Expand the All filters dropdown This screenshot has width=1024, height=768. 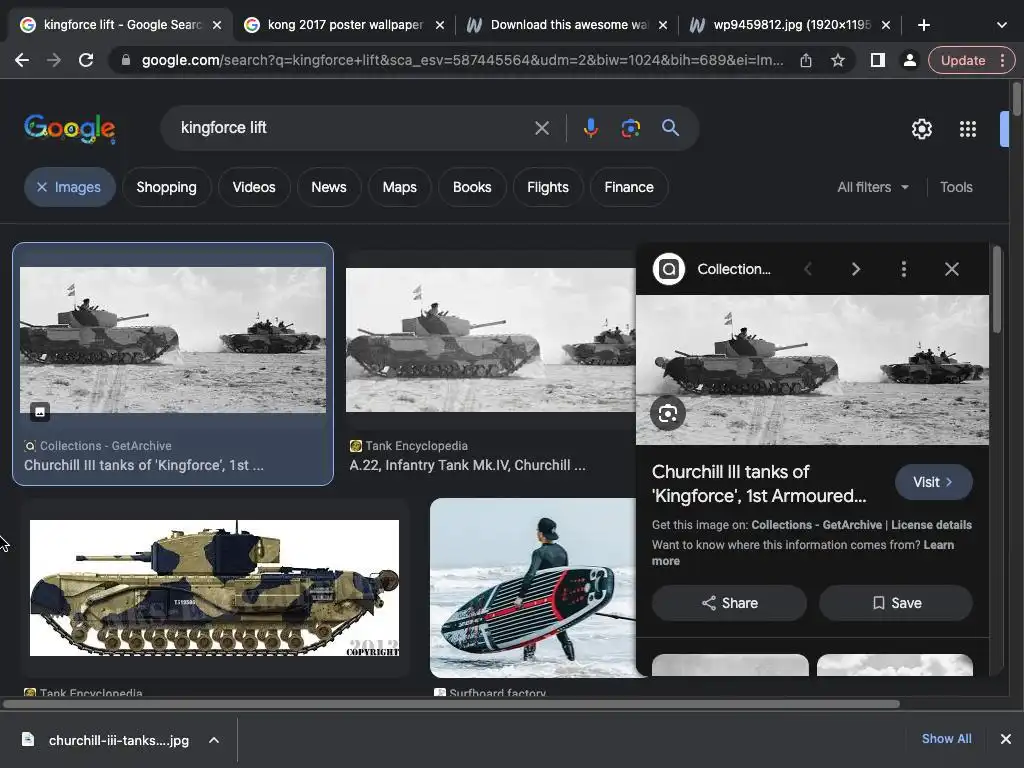coord(873,187)
